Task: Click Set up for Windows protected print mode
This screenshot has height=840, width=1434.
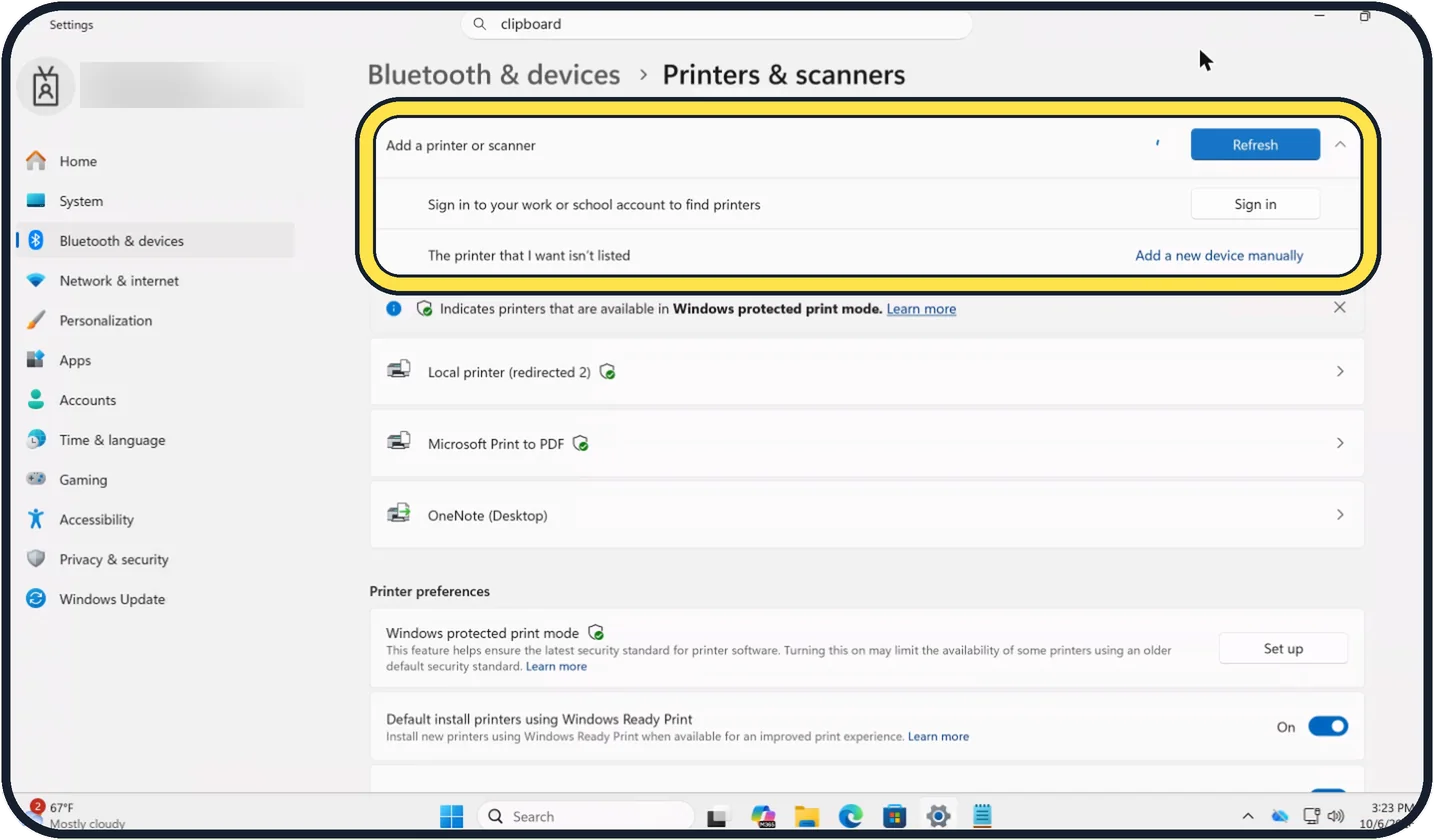Action: tap(1283, 648)
